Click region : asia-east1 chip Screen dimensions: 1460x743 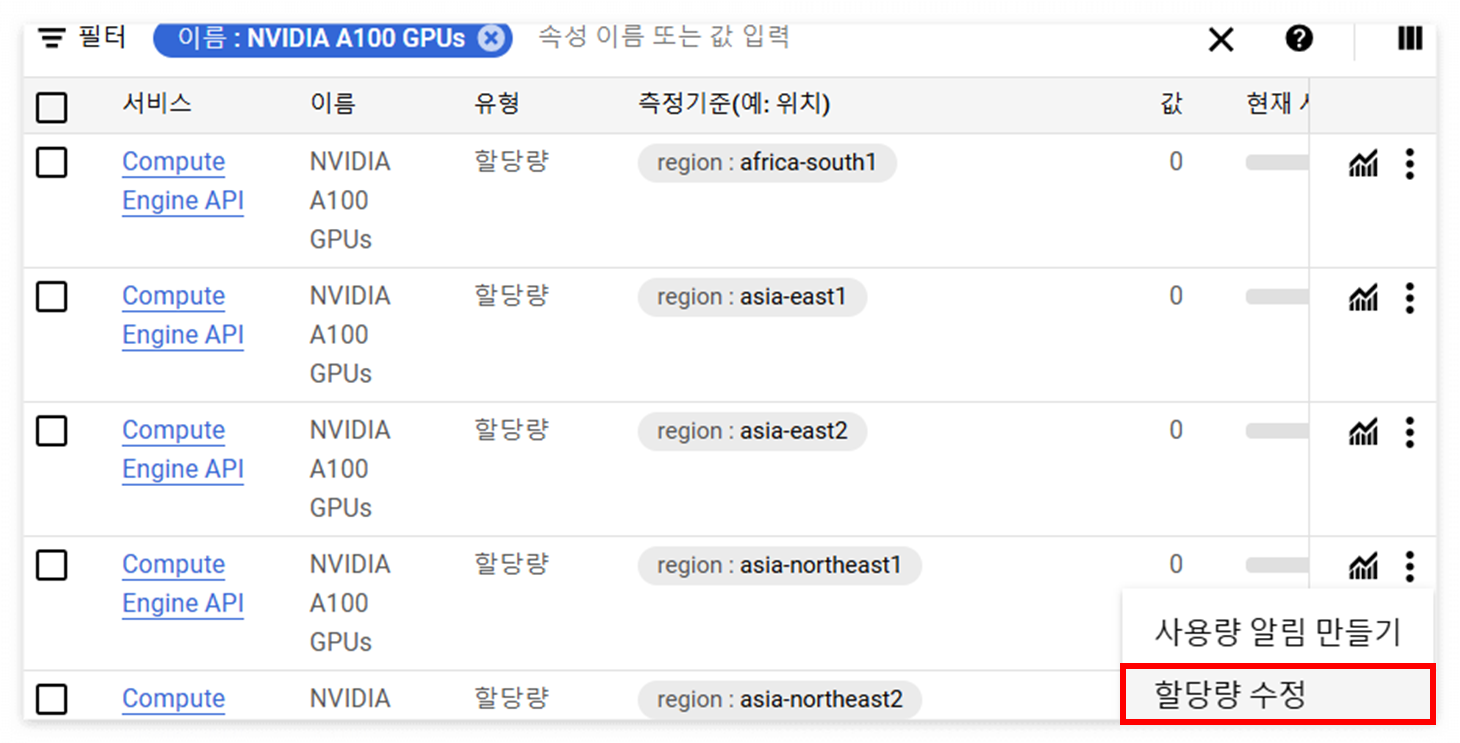point(752,296)
